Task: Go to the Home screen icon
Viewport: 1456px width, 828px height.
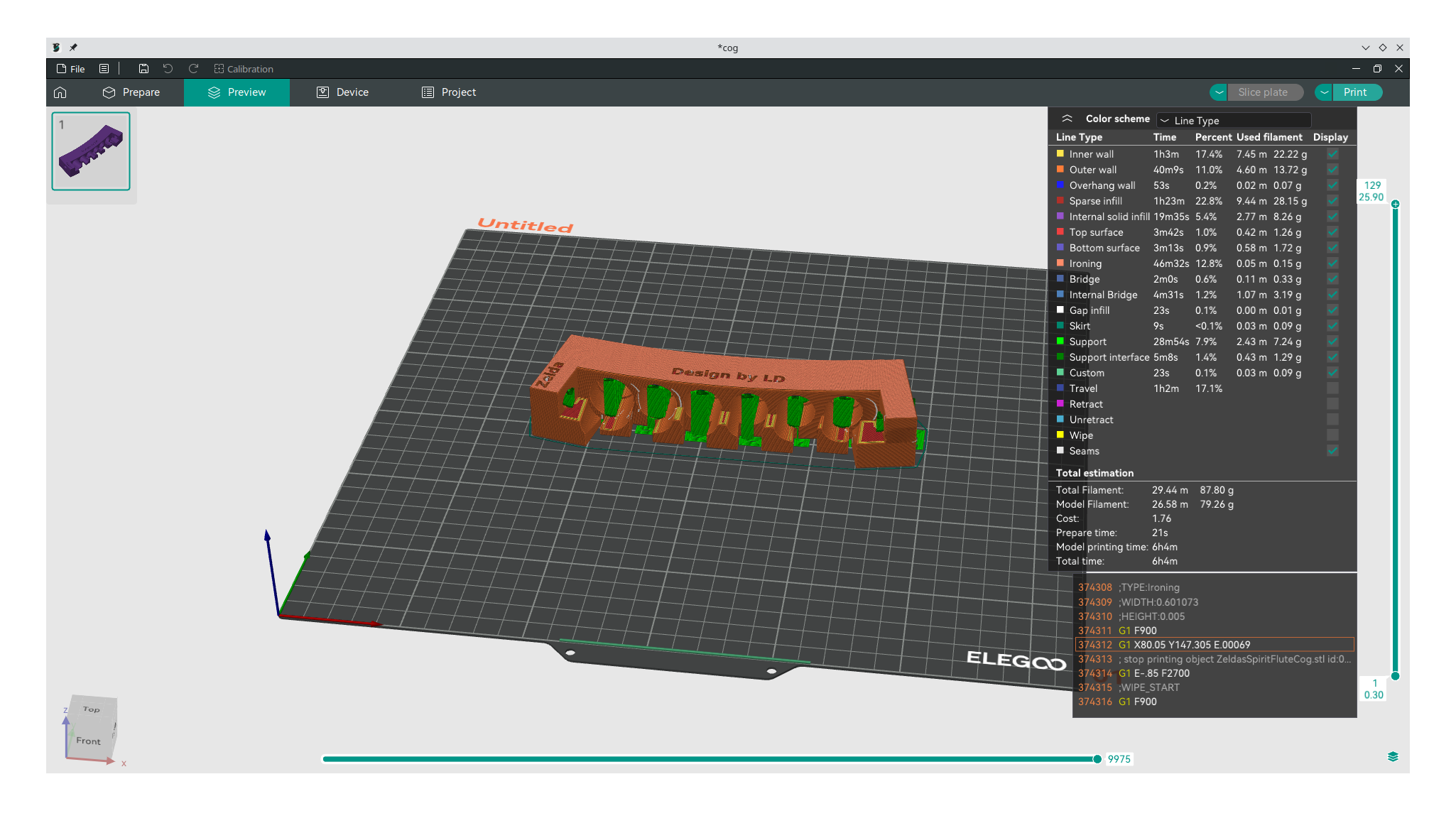Action: (60, 92)
